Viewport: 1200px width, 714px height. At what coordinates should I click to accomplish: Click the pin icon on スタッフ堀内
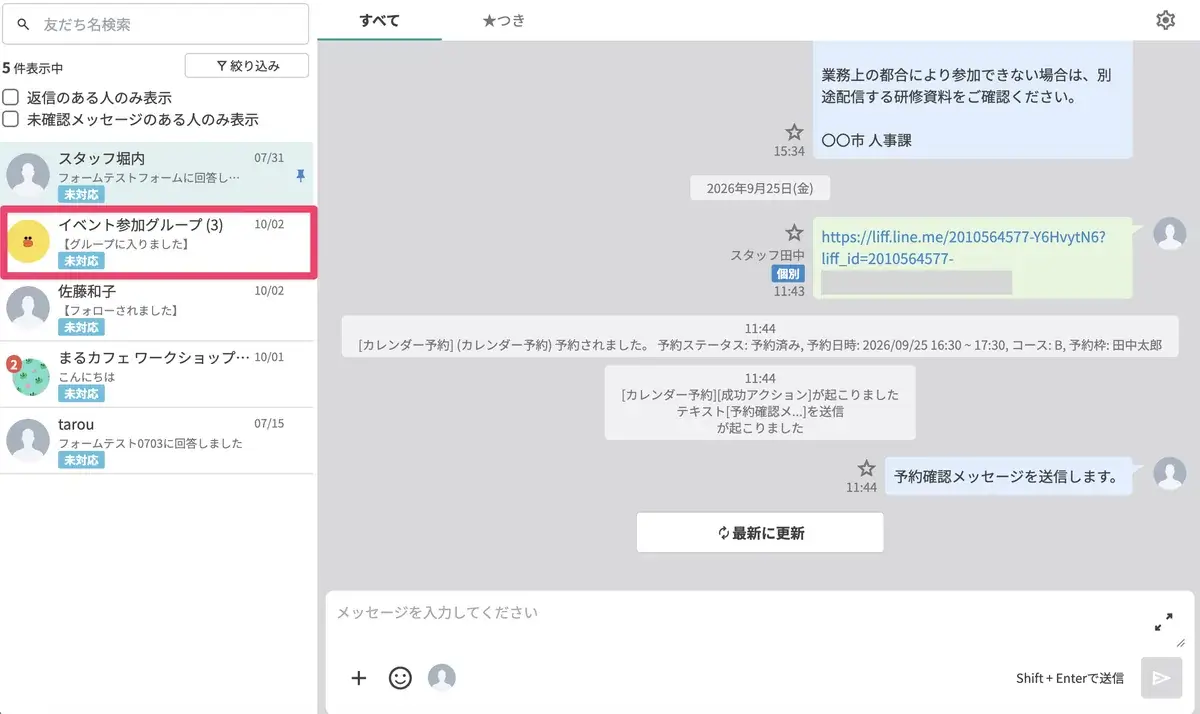301,176
